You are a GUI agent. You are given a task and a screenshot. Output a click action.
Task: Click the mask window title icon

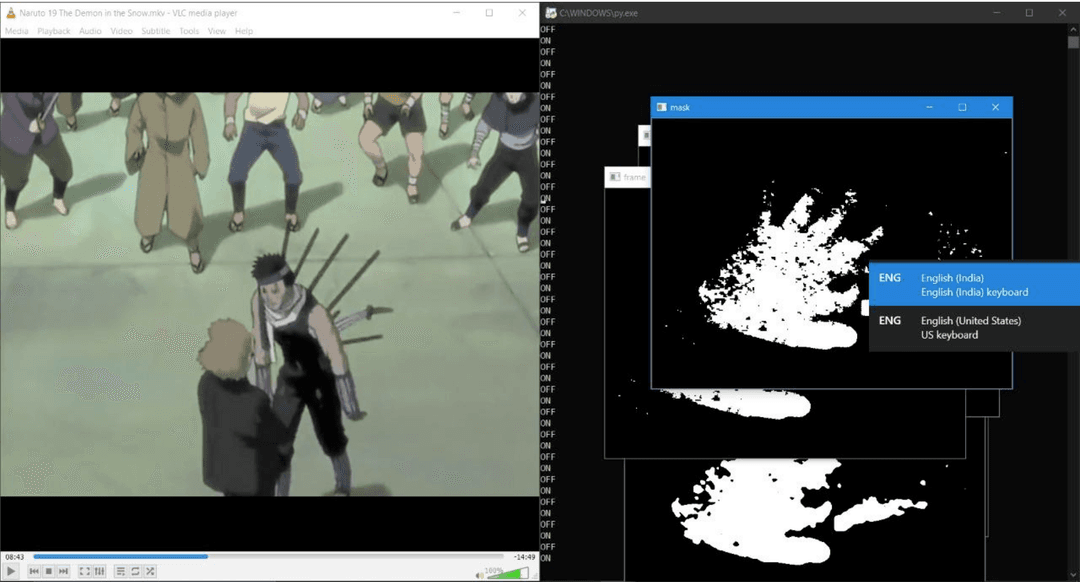(662, 107)
